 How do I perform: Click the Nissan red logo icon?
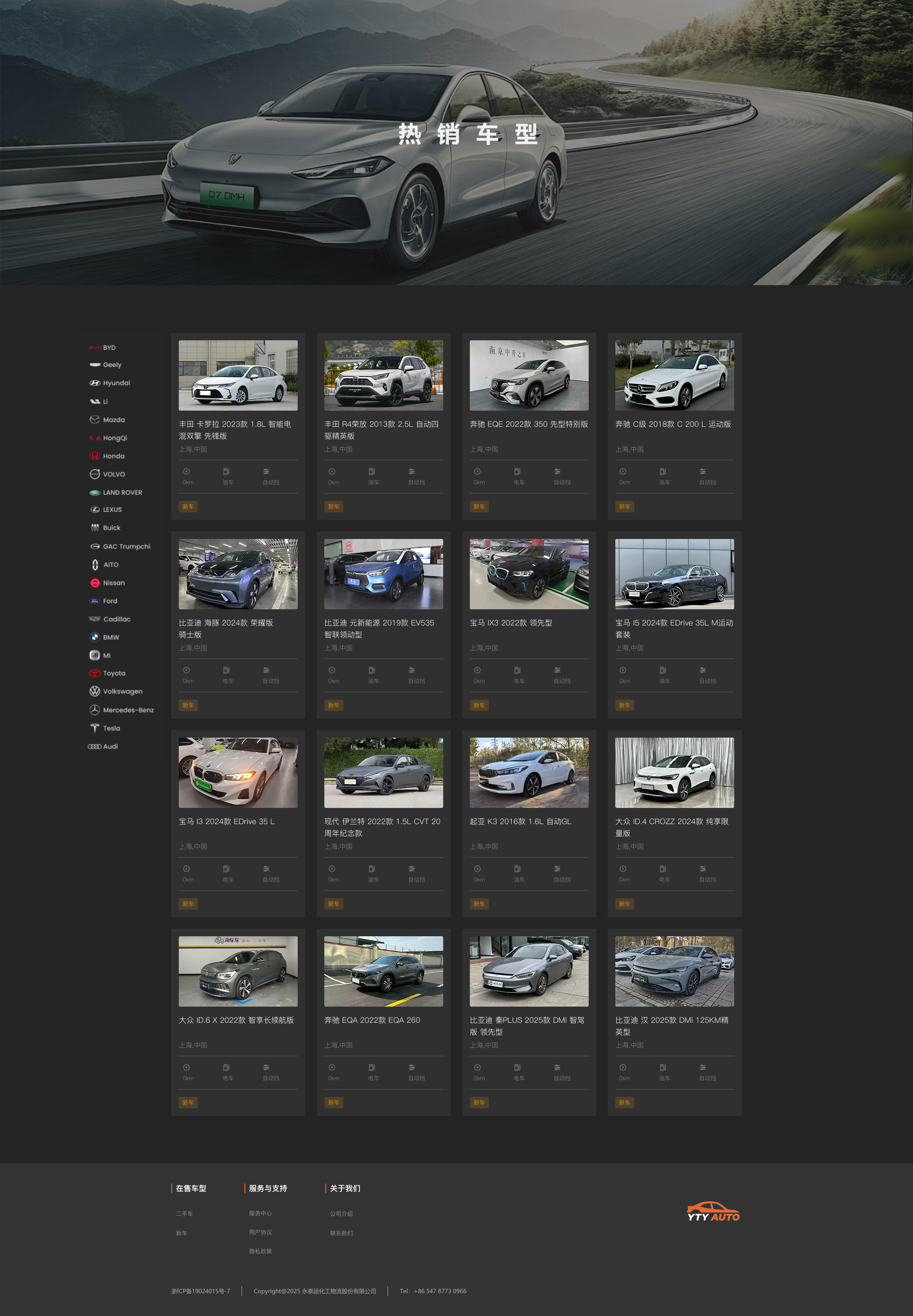pos(94,583)
